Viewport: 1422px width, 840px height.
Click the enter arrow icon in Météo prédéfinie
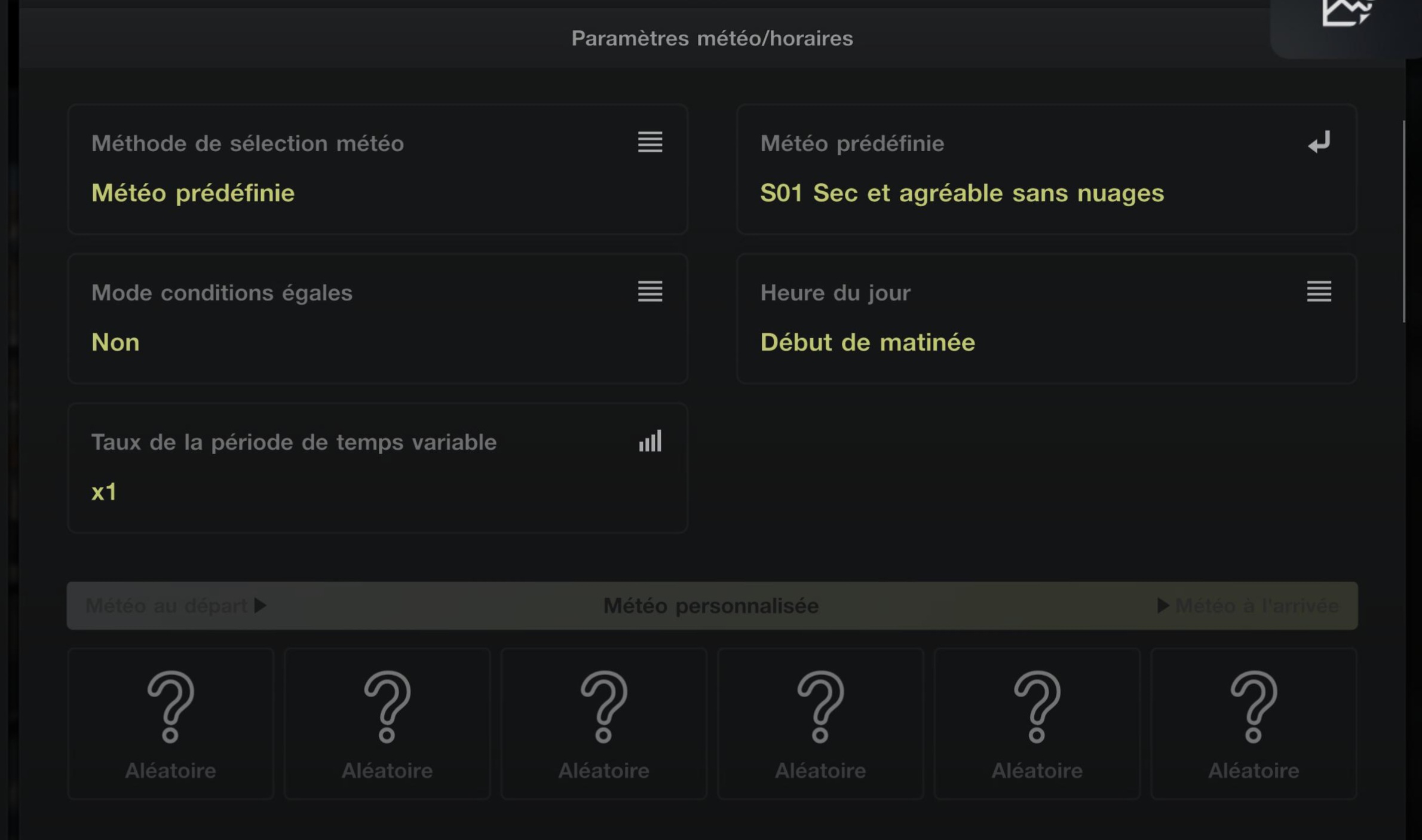(x=1319, y=142)
